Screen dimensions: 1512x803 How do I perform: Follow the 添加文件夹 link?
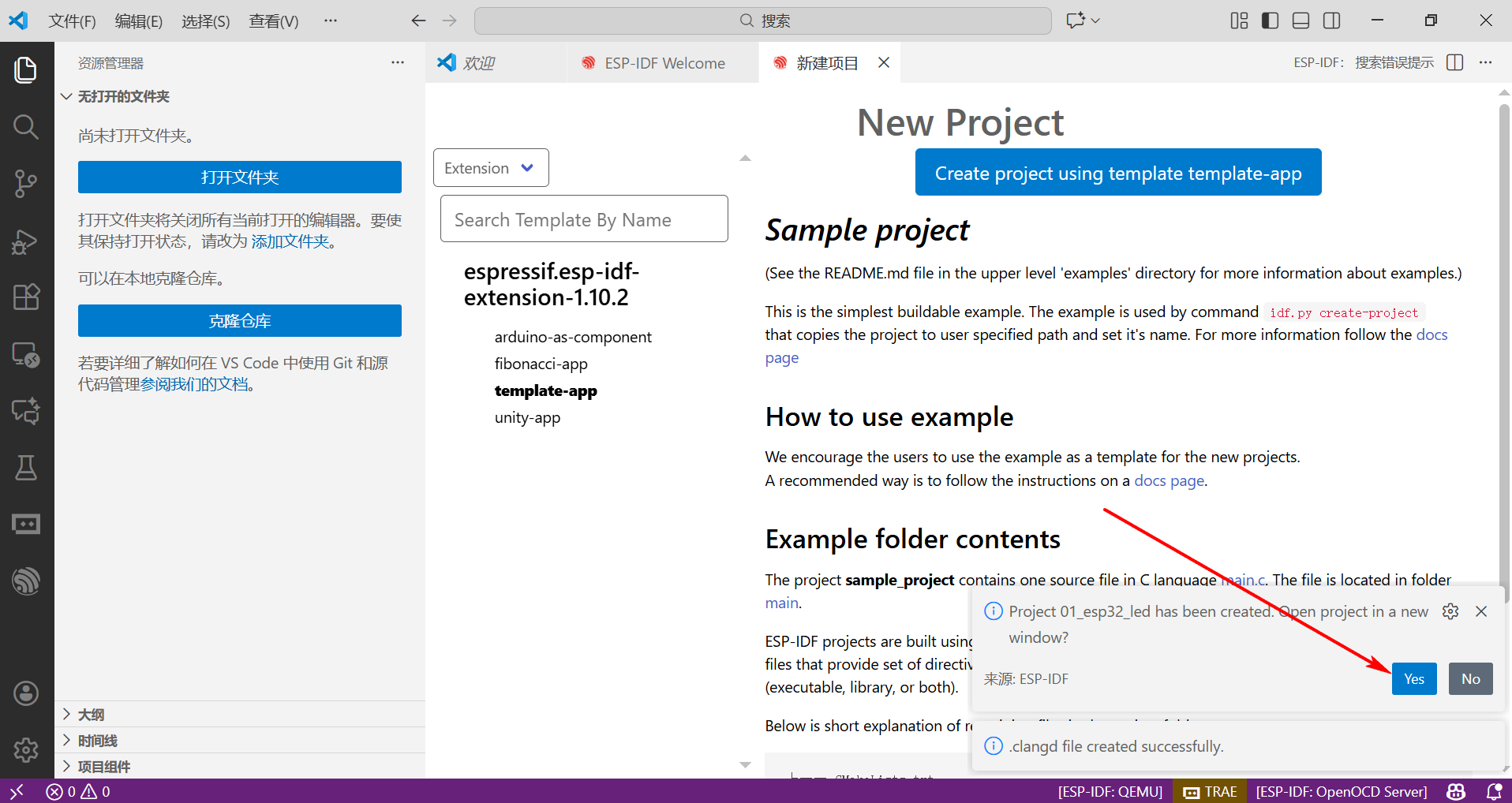tap(290, 241)
